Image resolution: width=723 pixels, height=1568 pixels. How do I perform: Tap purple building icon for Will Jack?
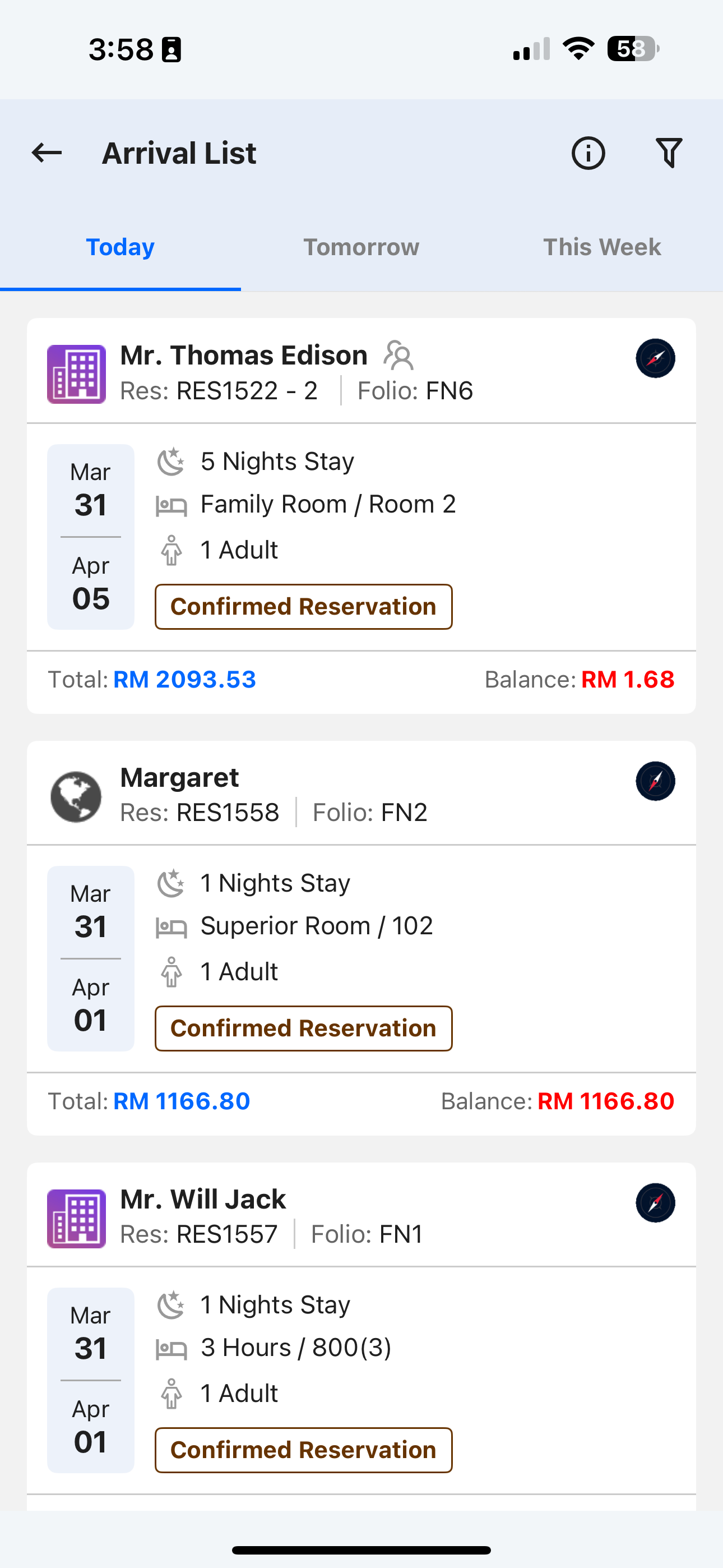pos(77,1219)
